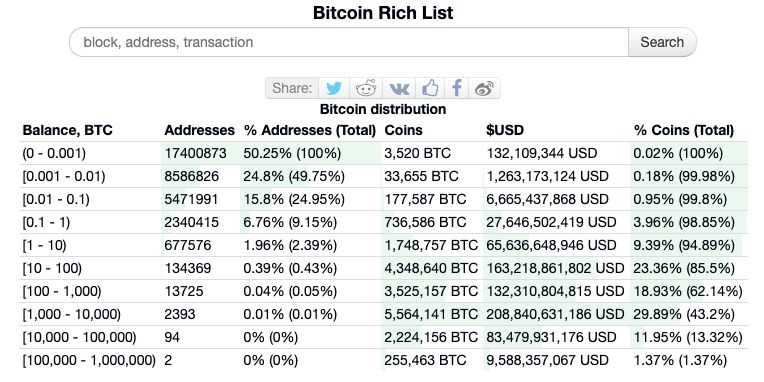Share via the VK icon
764x382 pixels.
pos(399,89)
